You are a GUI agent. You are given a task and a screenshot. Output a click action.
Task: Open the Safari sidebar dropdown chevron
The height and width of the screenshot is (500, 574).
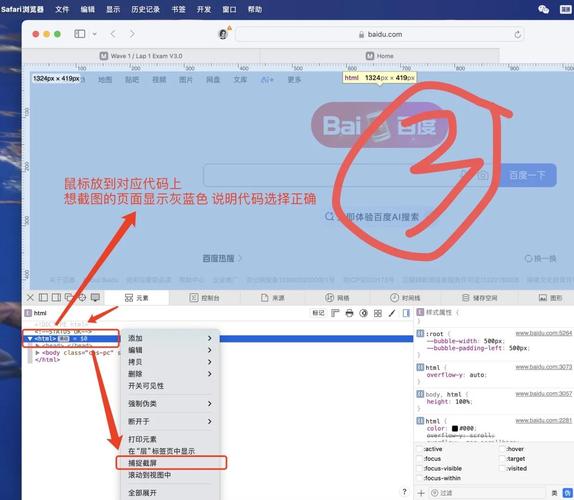pyautogui.click(x=94, y=34)
